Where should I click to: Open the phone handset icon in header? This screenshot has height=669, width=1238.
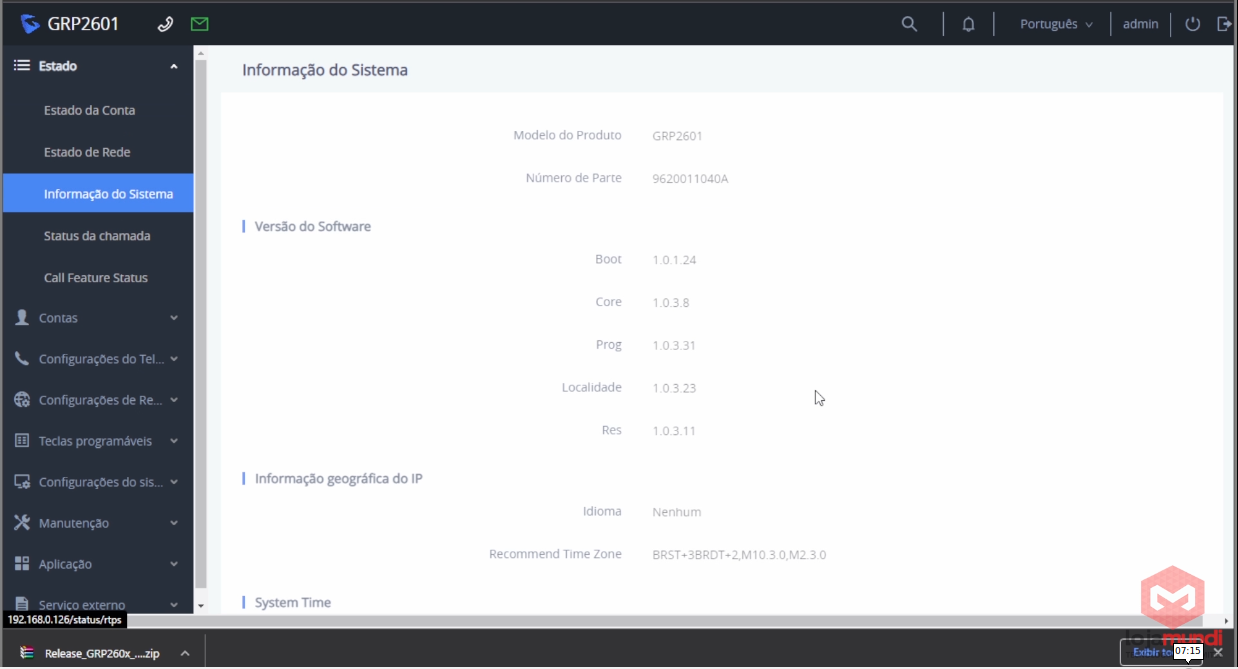[x=166, y=24]
